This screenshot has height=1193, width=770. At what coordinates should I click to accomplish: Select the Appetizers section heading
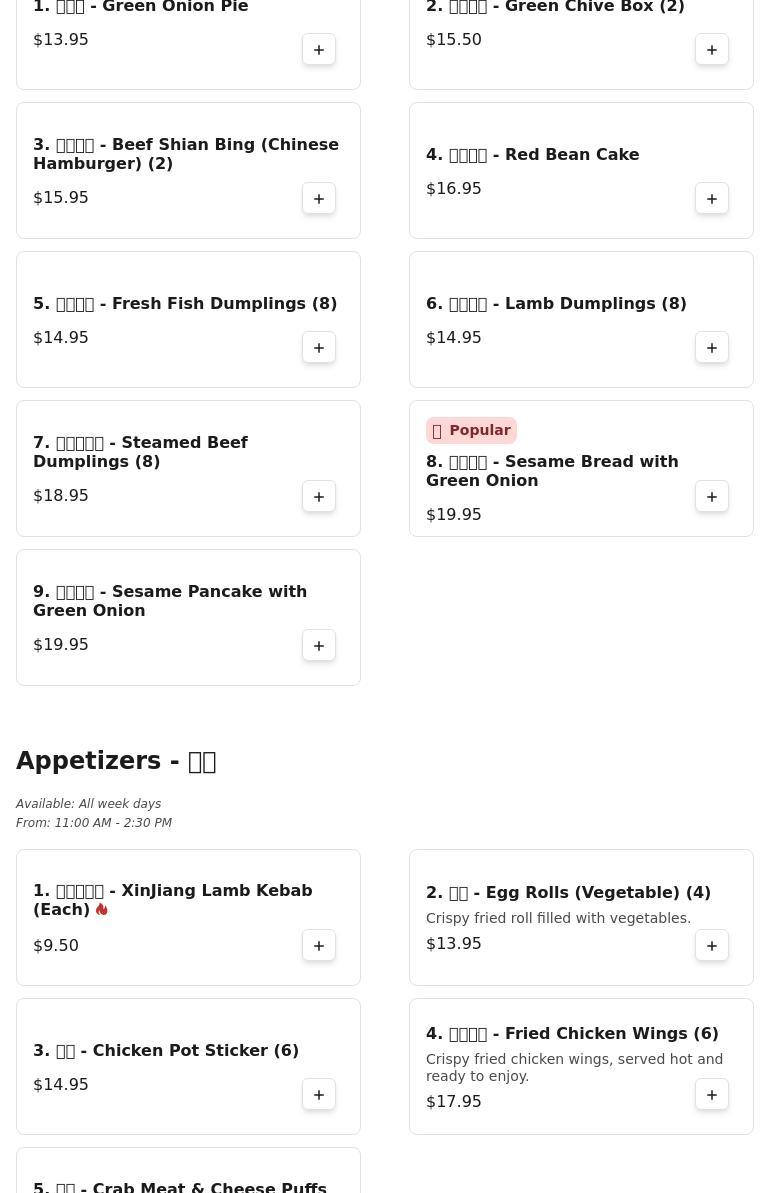pyautogui.click(x=116, y=761)
